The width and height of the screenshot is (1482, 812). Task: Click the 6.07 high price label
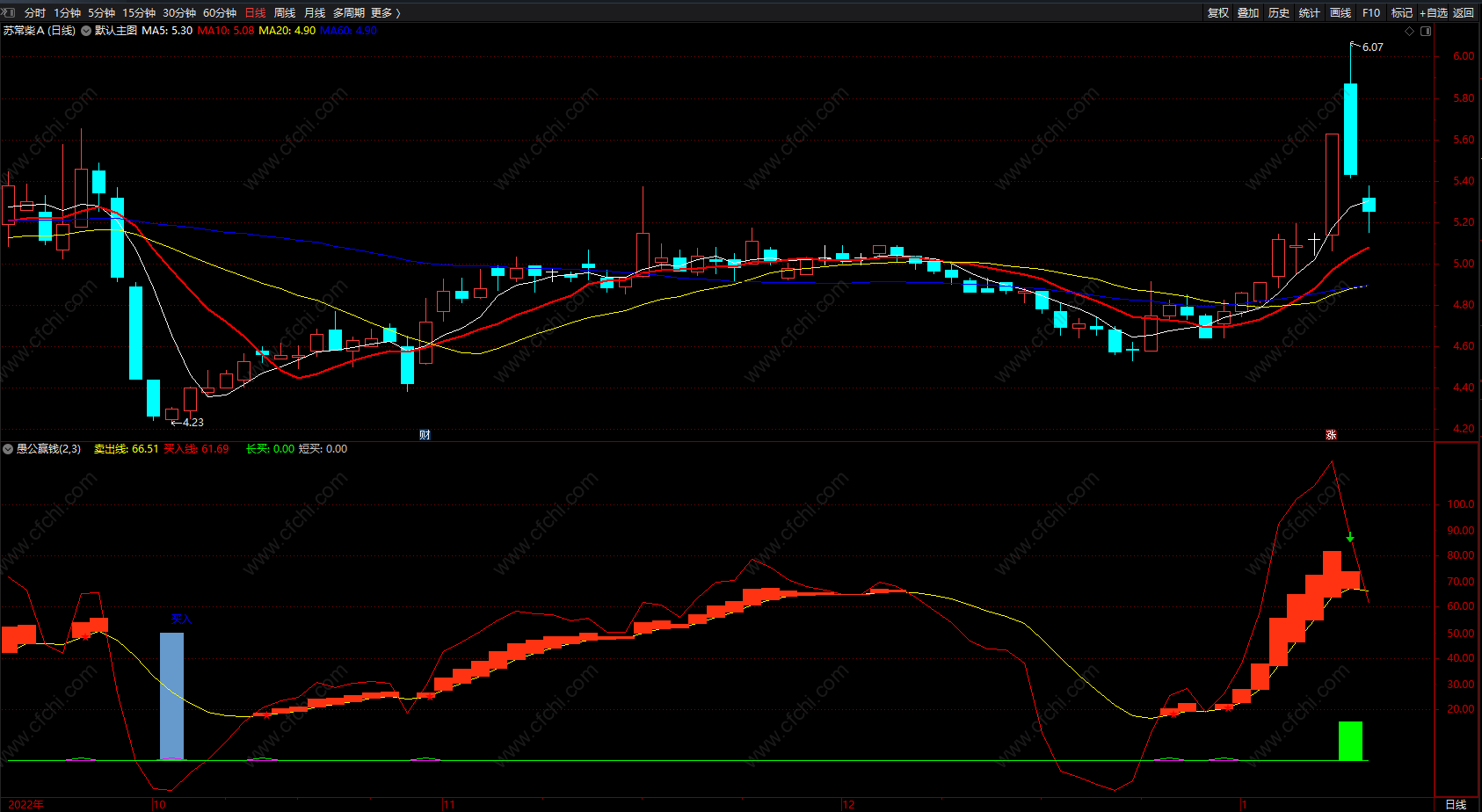1372,47
